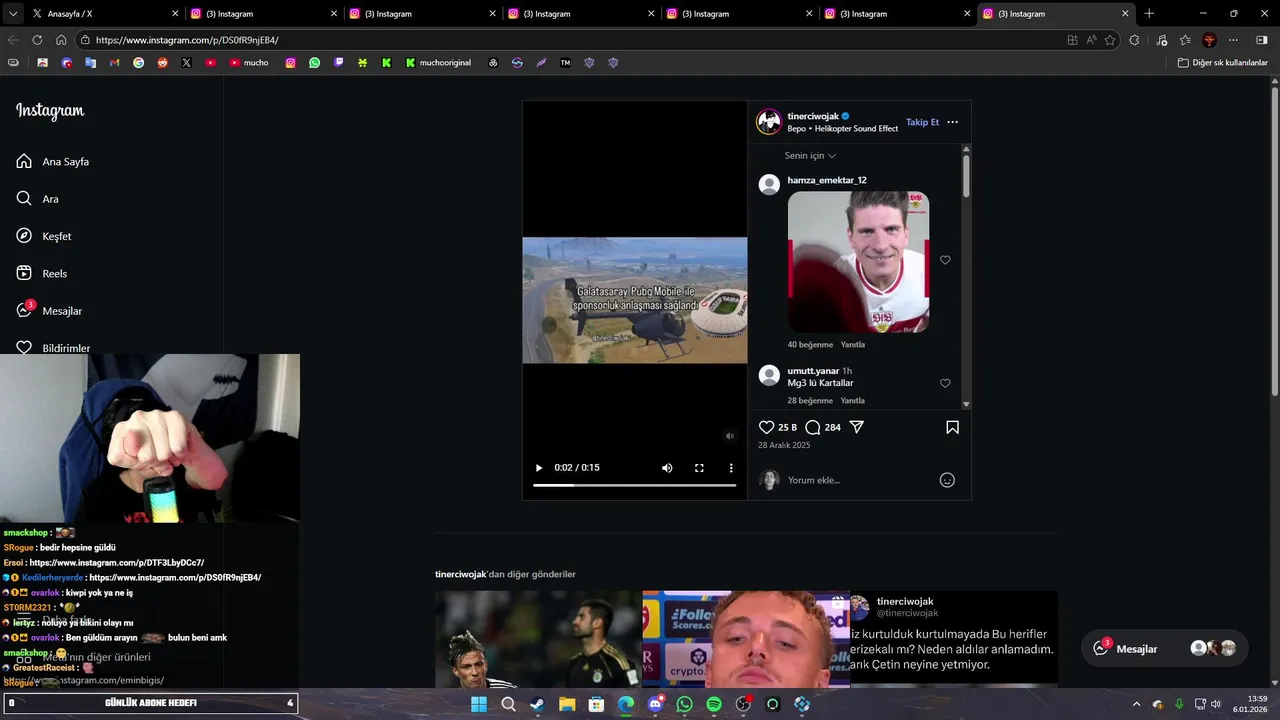Open emoji picker in comment box
This screenshot has width=1280, height=720.
[947, 480]
